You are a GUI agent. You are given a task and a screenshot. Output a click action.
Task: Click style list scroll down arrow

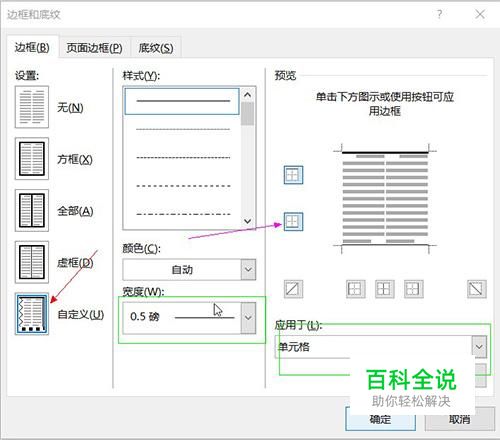point(247,221)
